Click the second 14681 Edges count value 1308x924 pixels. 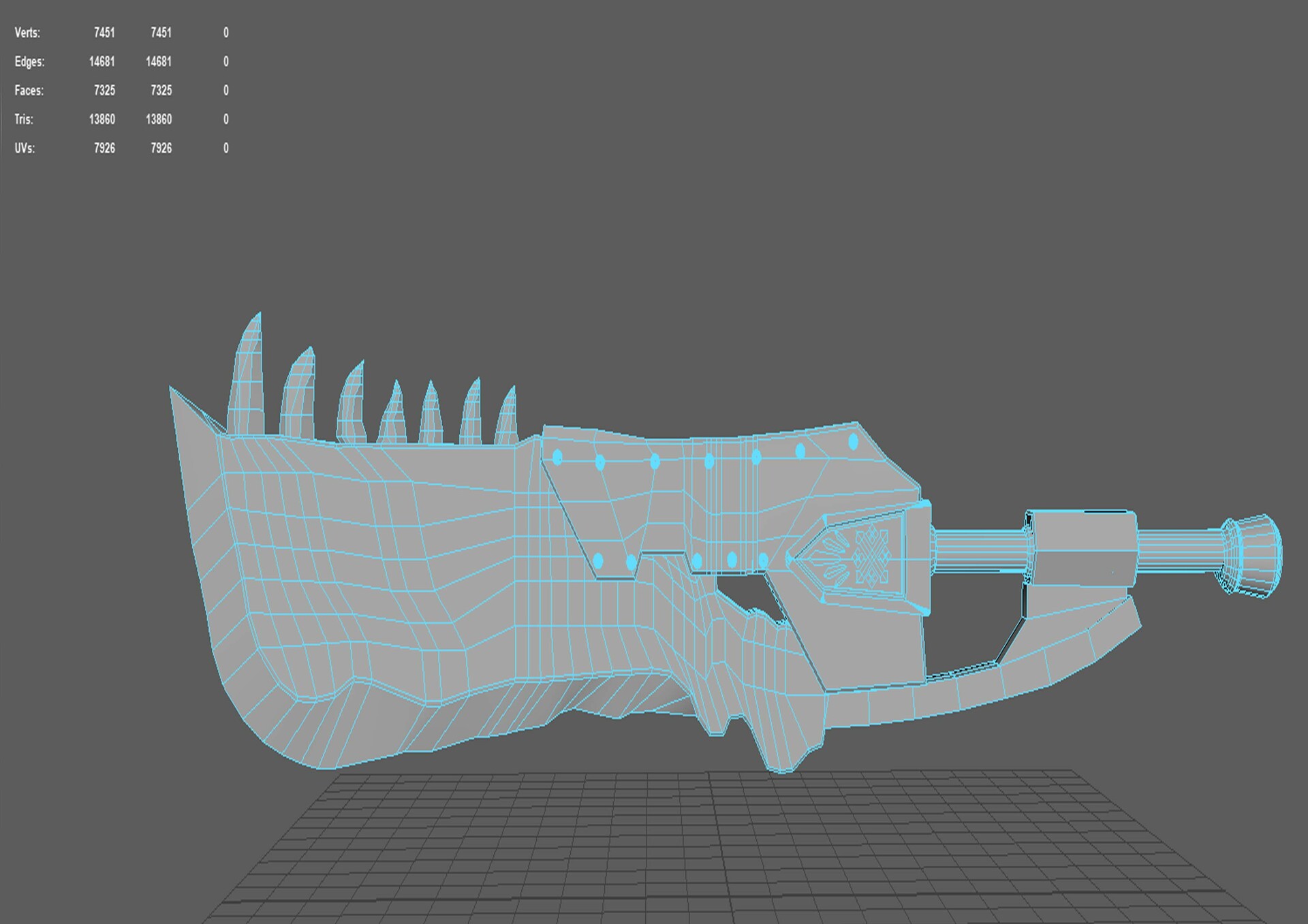click(x=158, y=62)
